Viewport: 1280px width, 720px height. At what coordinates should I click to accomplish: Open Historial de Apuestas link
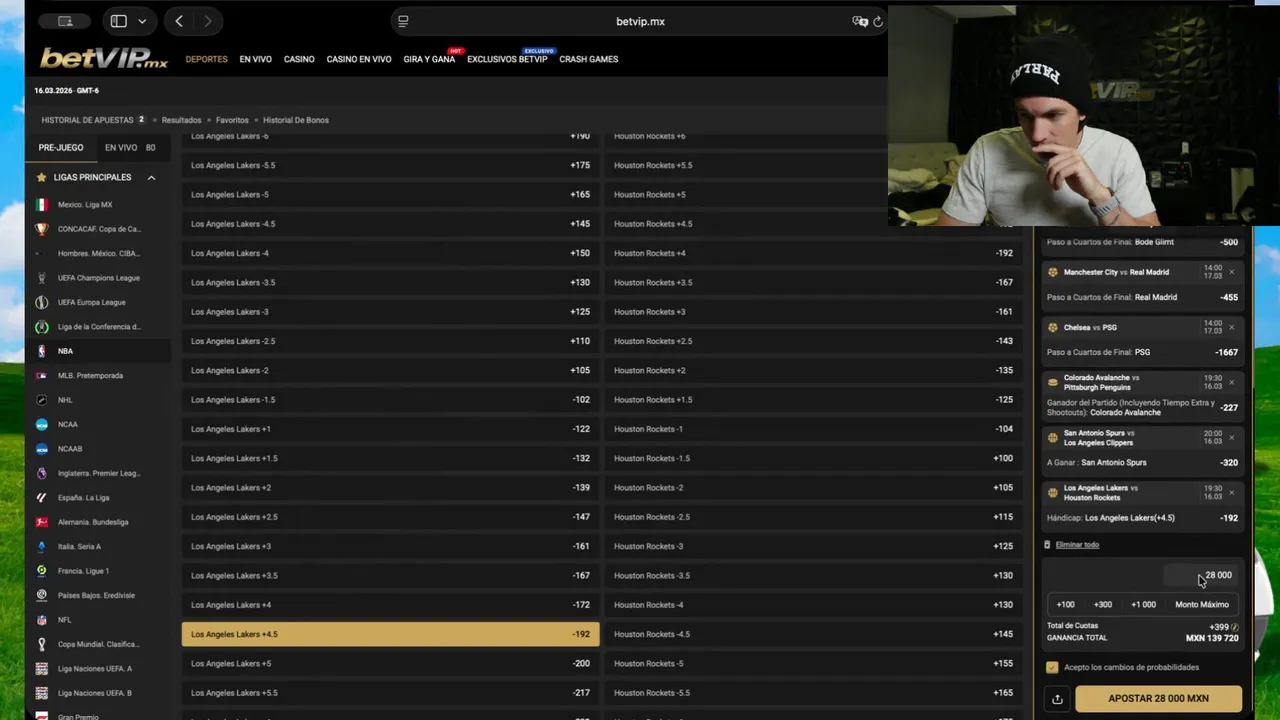[87, 120]
